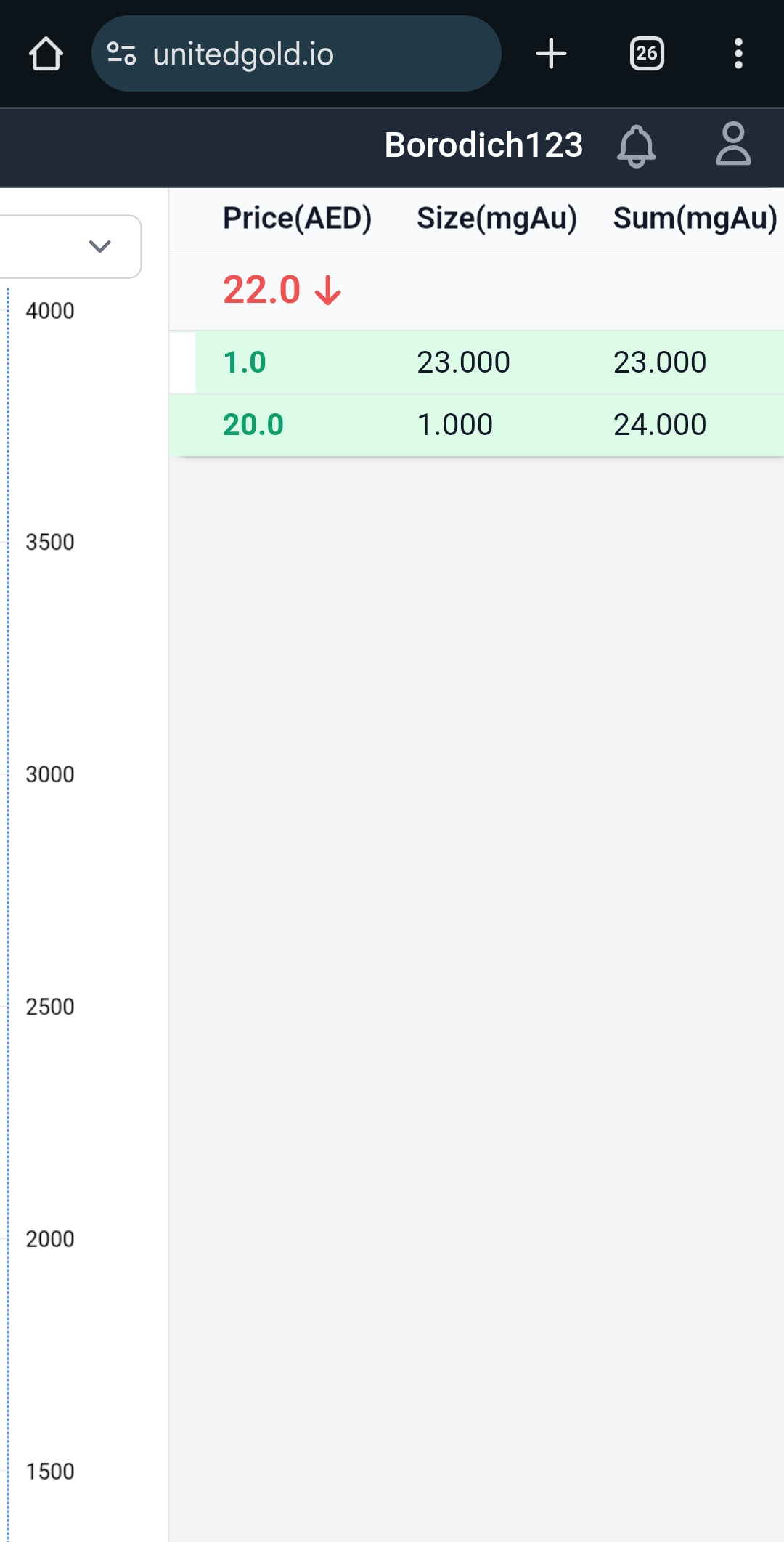
Task: Click the red down arrow beside 22.0
Action: (328, 291)
